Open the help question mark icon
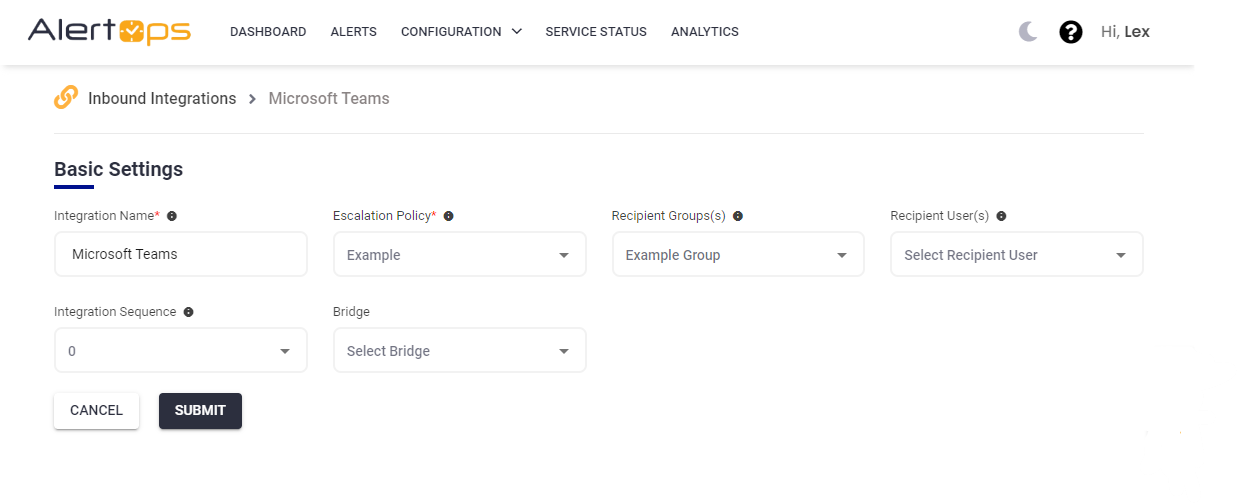The image size is (1238, 504). tap(1071, 32)
